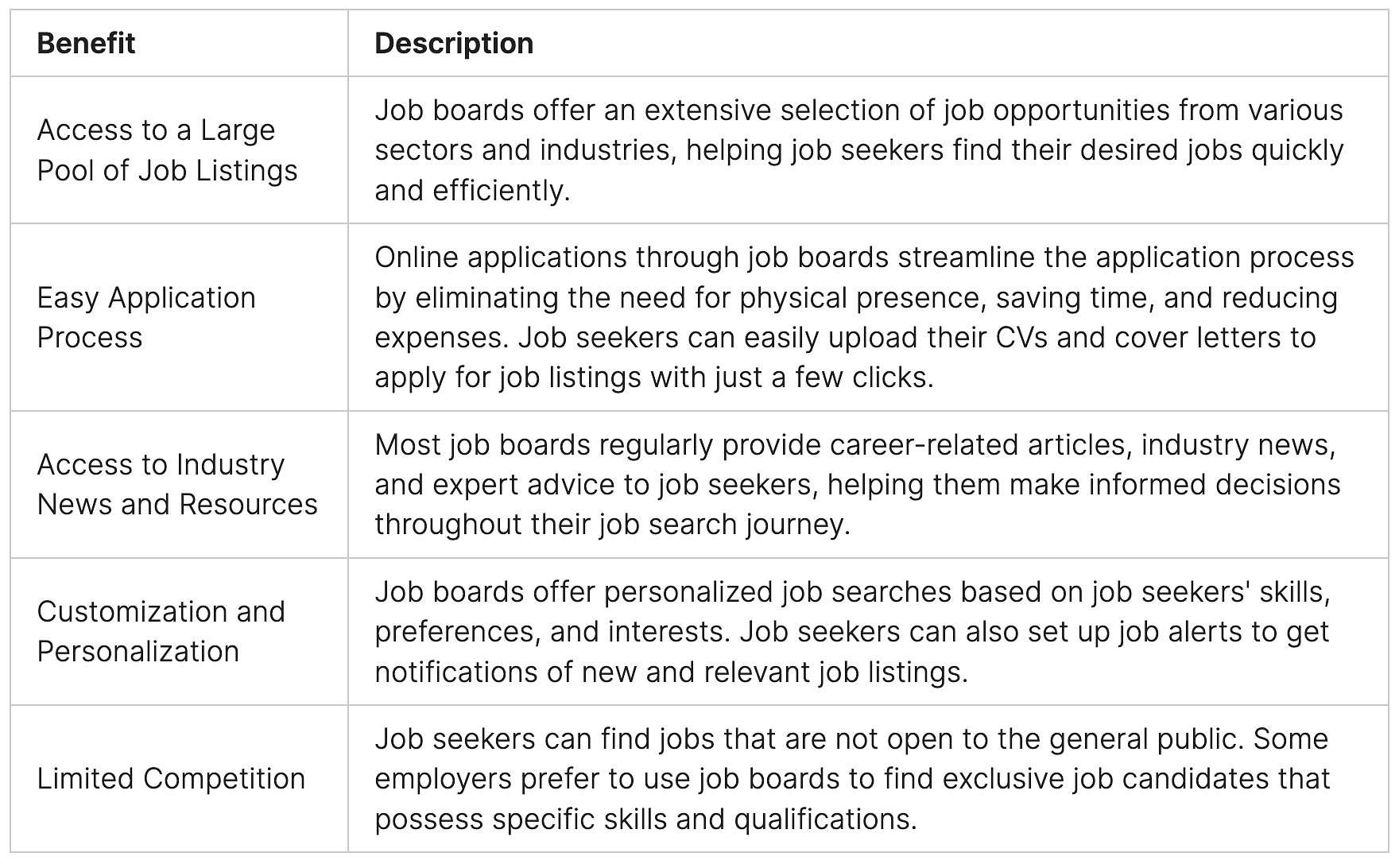The width and height of the screenshot is (1399, 868).
Task: Click the description starting "Job boards offer personalized"
Action: coord(852,631)
